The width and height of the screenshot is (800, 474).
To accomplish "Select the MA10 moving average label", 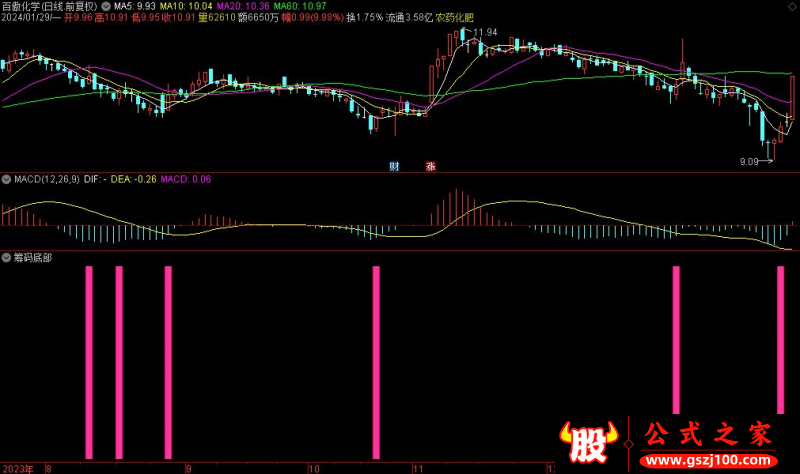I will click(x=184, y=5).
